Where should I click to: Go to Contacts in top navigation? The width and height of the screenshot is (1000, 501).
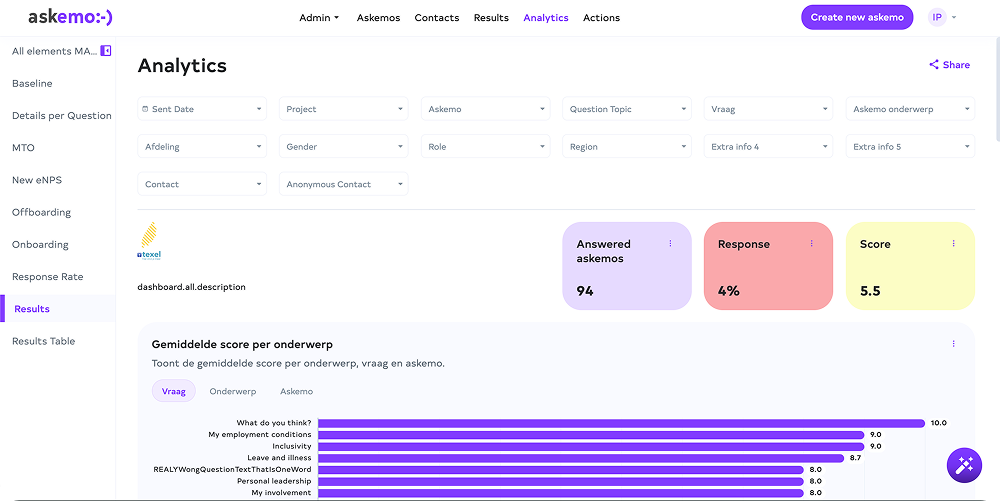coord(437,18)
